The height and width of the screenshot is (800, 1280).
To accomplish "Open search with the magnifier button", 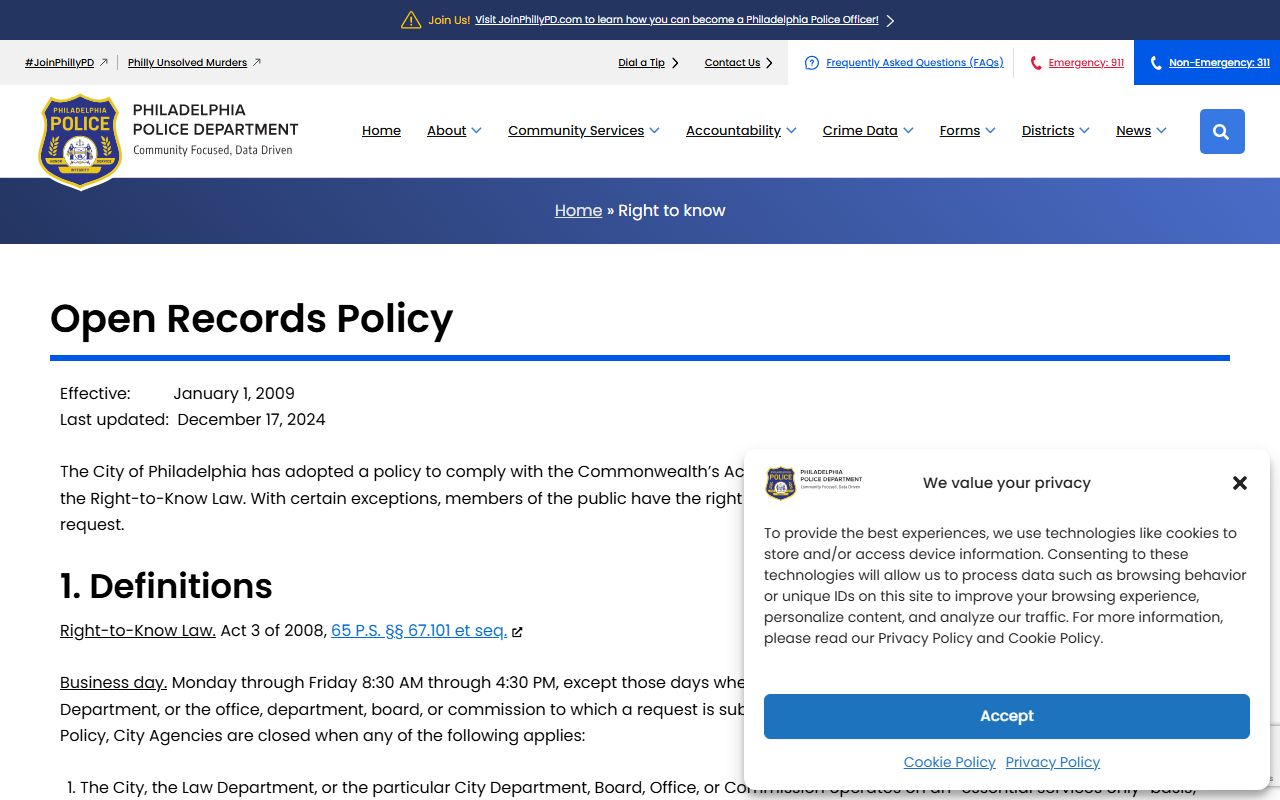I will coord(1222,131).
